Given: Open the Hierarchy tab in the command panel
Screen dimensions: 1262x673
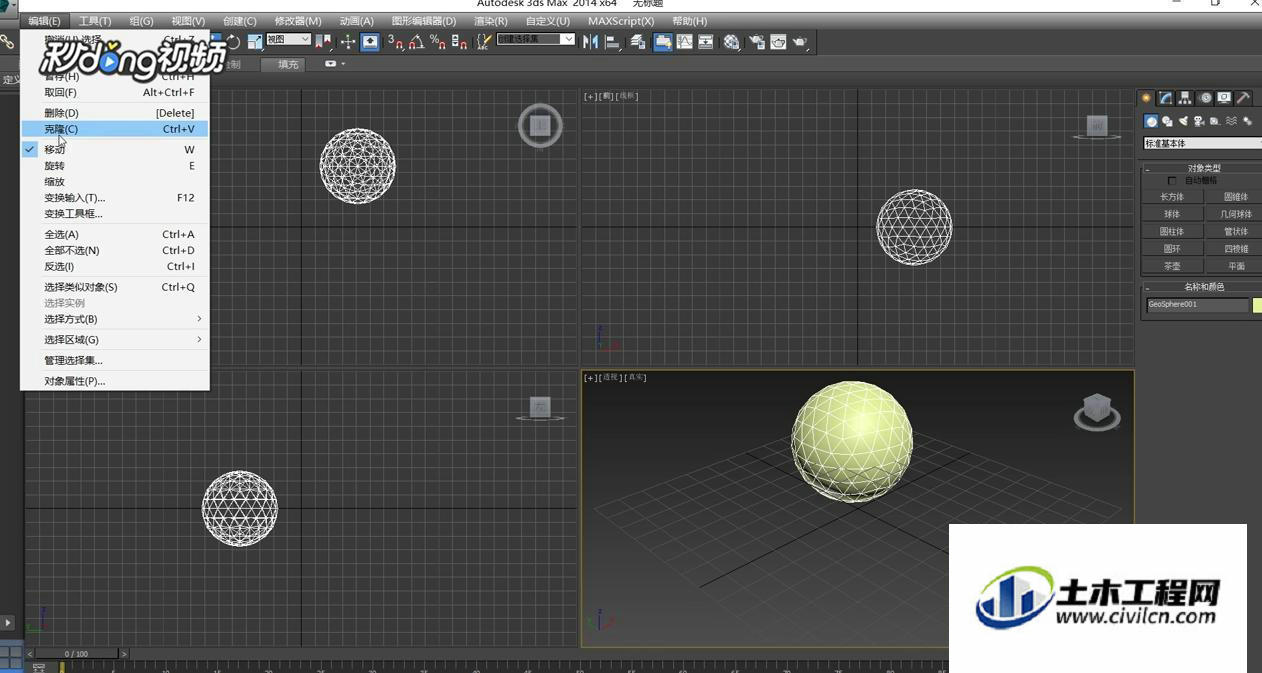Looking at the screenshot, I should click(1185, 98).
